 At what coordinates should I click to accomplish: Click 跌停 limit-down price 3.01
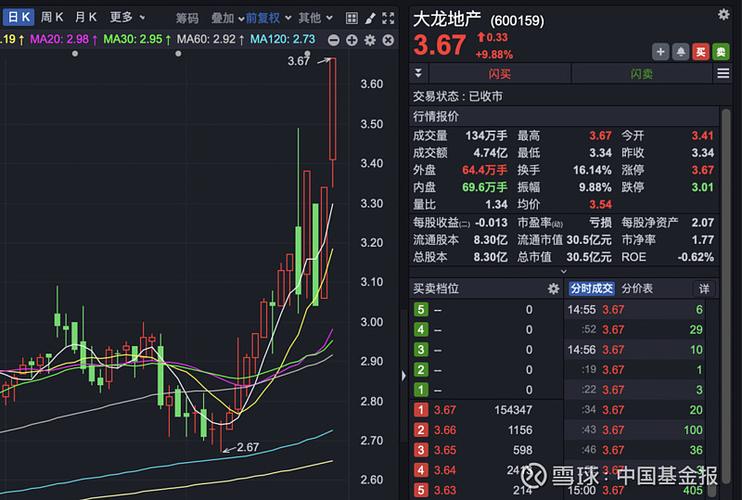pos(702,187)
